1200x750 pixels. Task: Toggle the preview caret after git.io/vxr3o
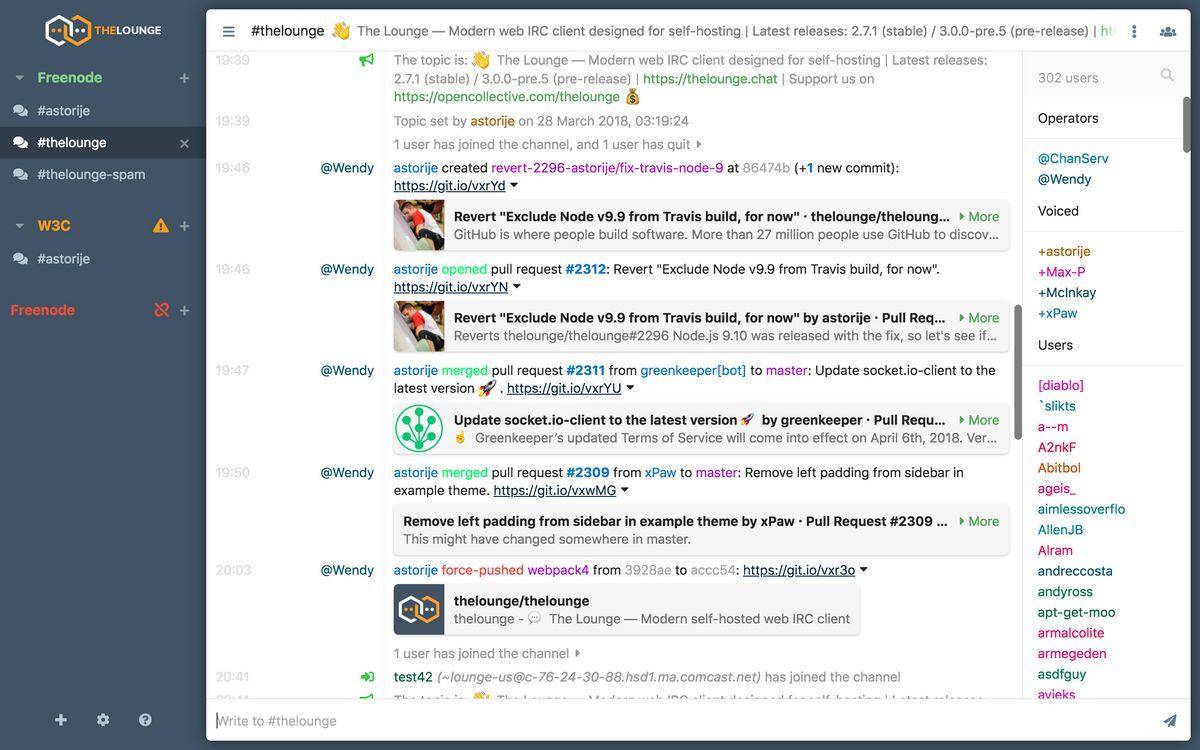tap(864, 570)
